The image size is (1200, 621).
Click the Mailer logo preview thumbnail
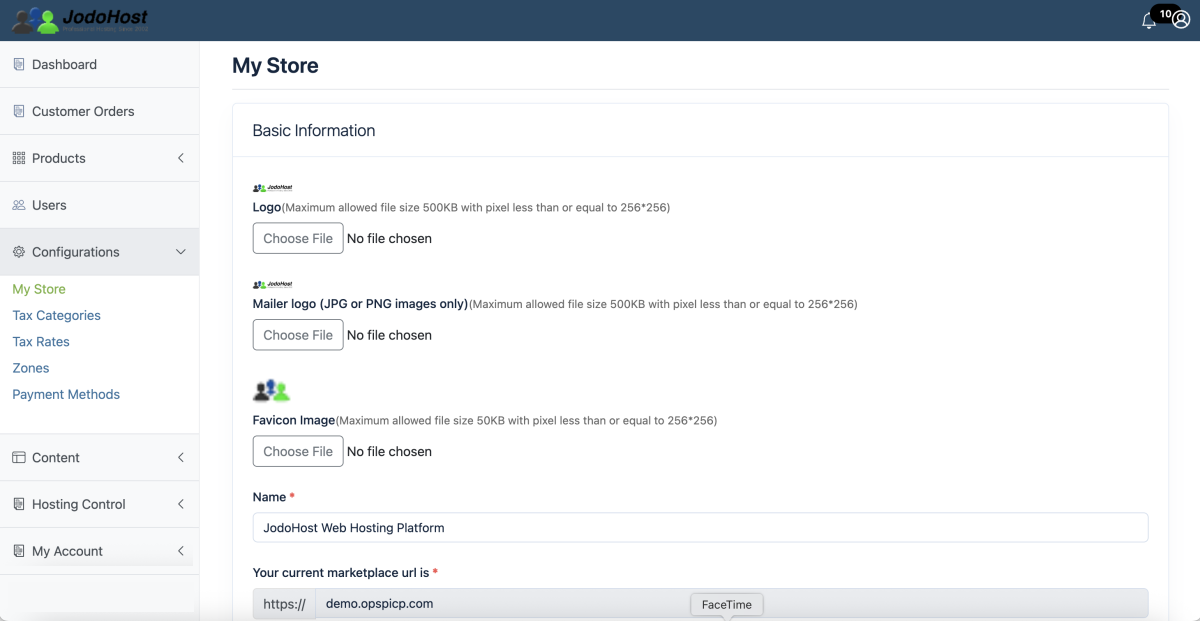(272, 284)
